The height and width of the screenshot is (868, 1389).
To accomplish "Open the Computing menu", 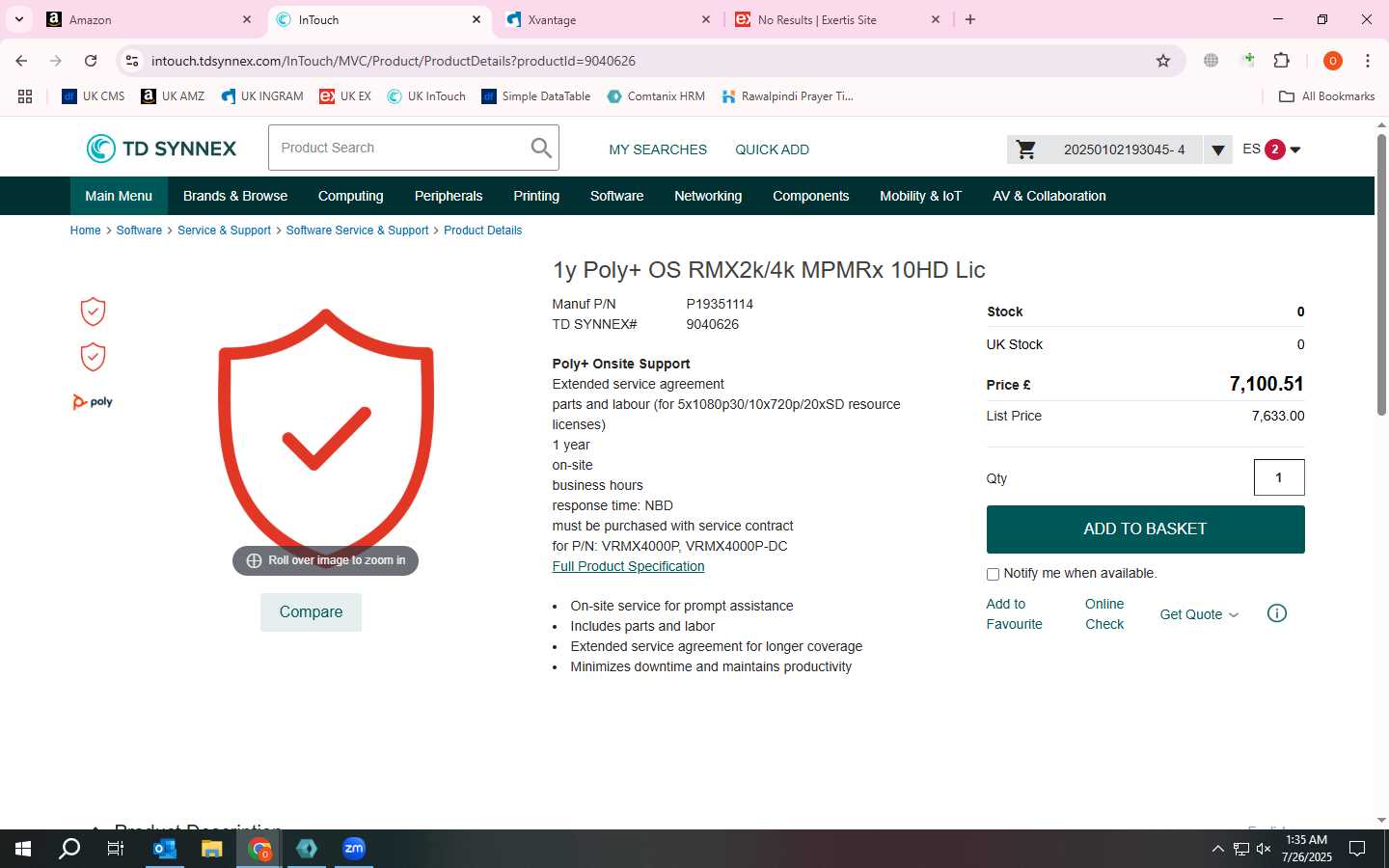I will coord(351,196).
